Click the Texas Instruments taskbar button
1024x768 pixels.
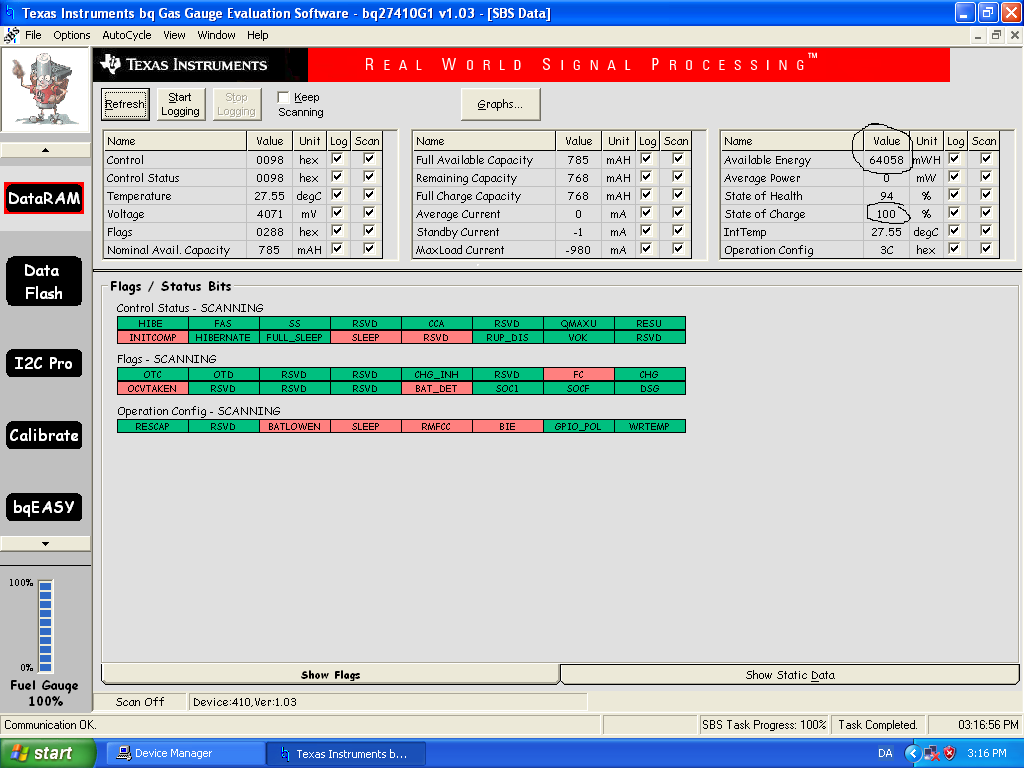coord(346,753)
